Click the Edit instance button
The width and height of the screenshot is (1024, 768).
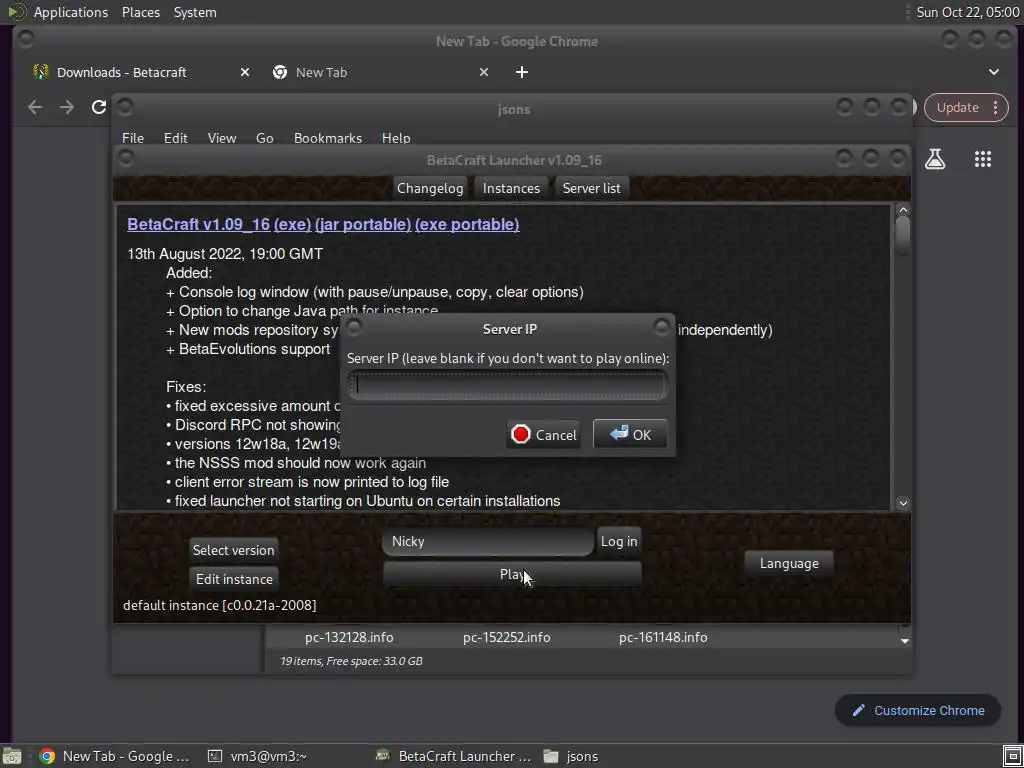tap(234, 579)
